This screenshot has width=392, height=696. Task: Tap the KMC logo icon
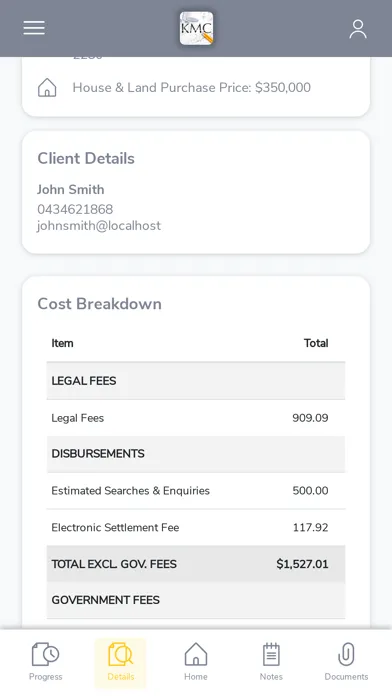tap(196, 28)
